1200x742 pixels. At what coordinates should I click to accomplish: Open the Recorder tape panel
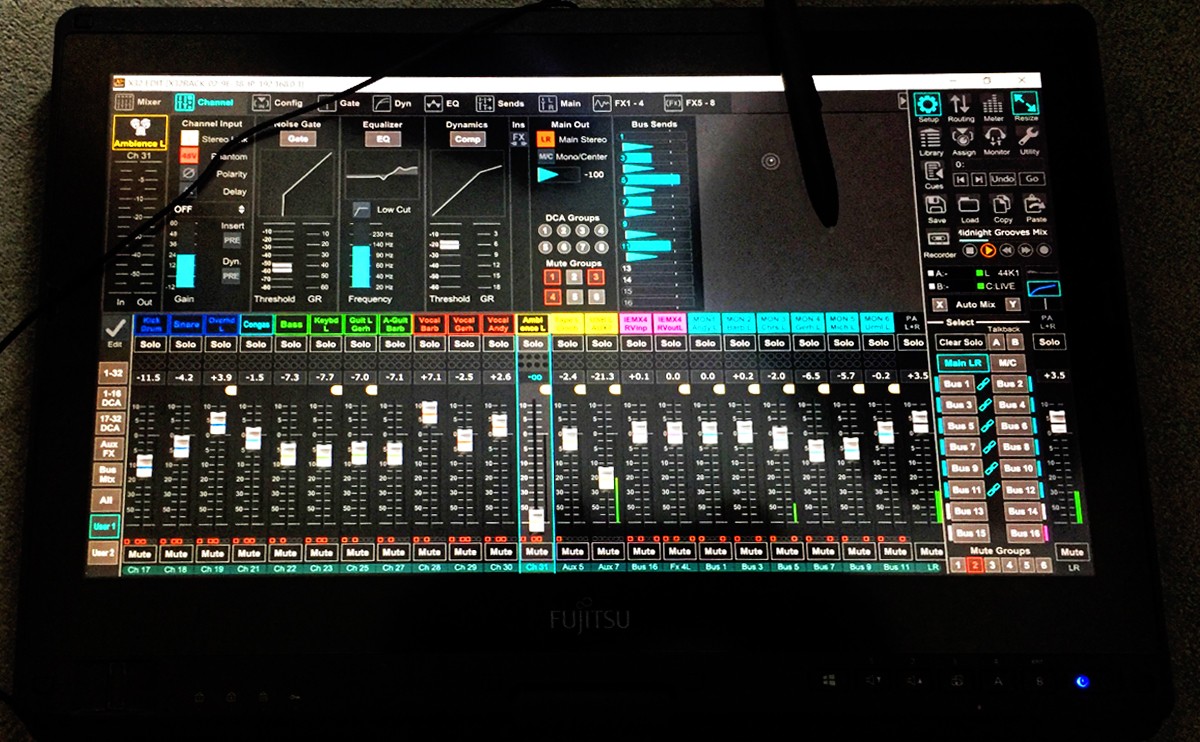[936, 239]
